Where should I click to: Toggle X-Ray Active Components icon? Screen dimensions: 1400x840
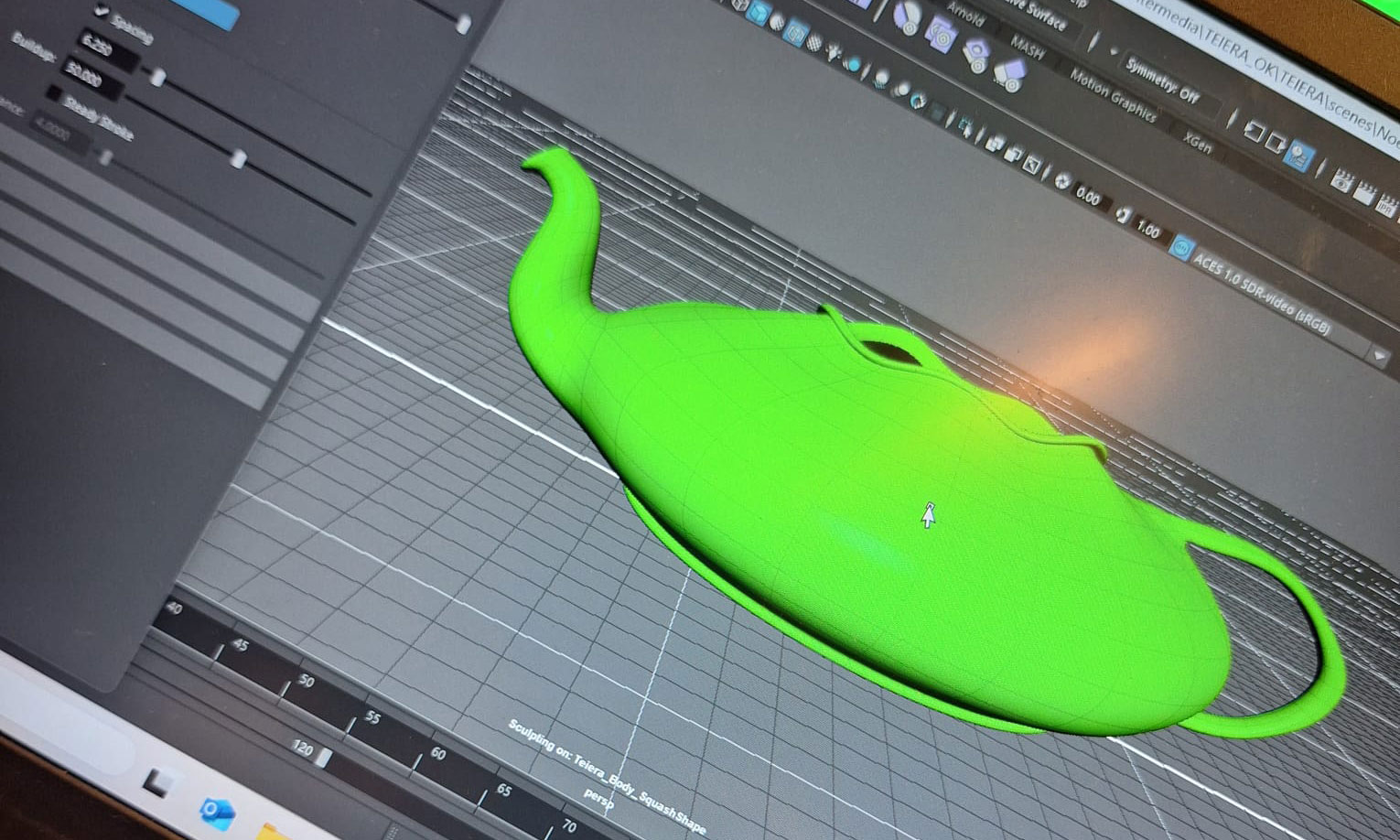pos(1014,154)
